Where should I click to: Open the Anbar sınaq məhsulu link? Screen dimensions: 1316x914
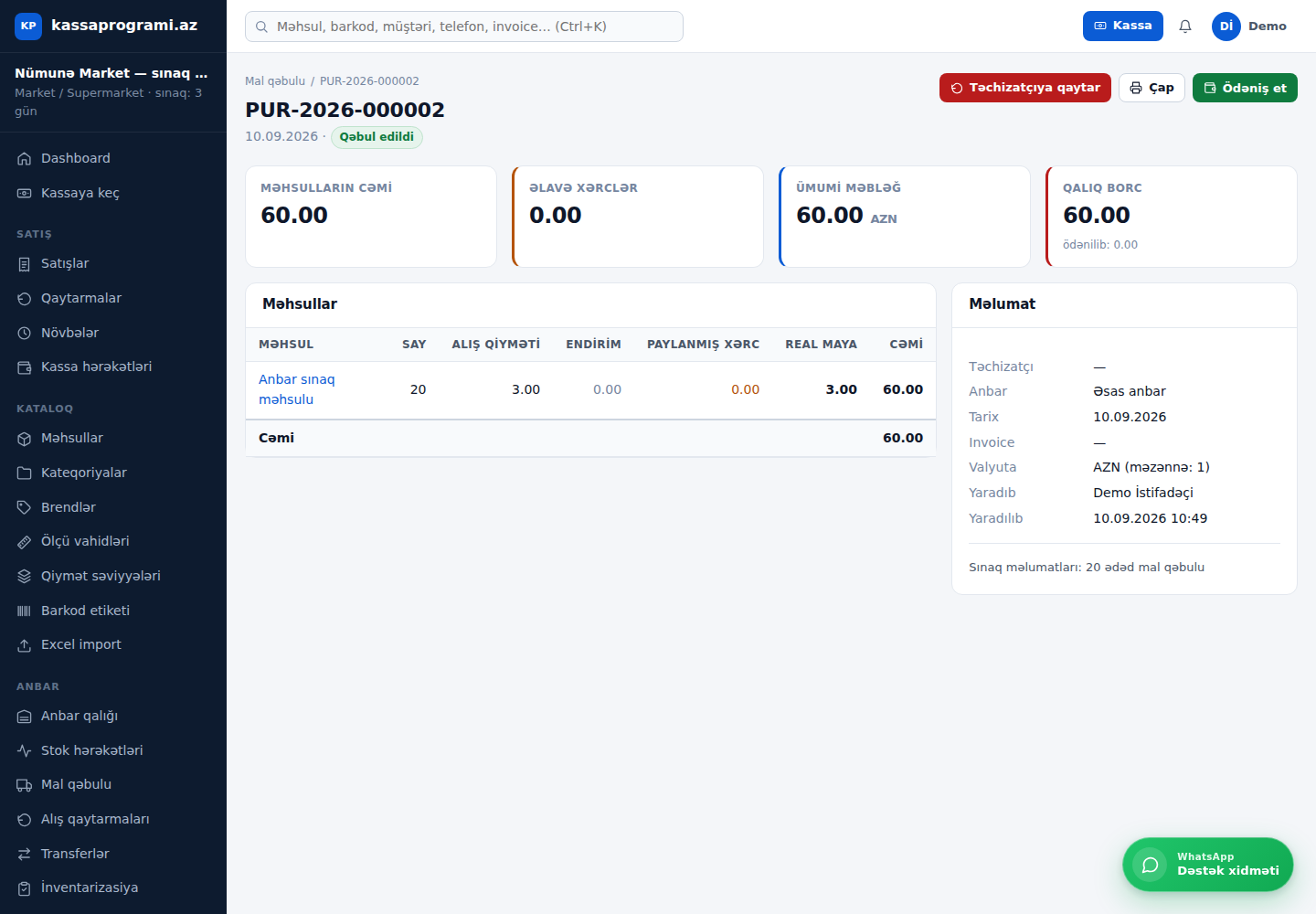[297, 389]
